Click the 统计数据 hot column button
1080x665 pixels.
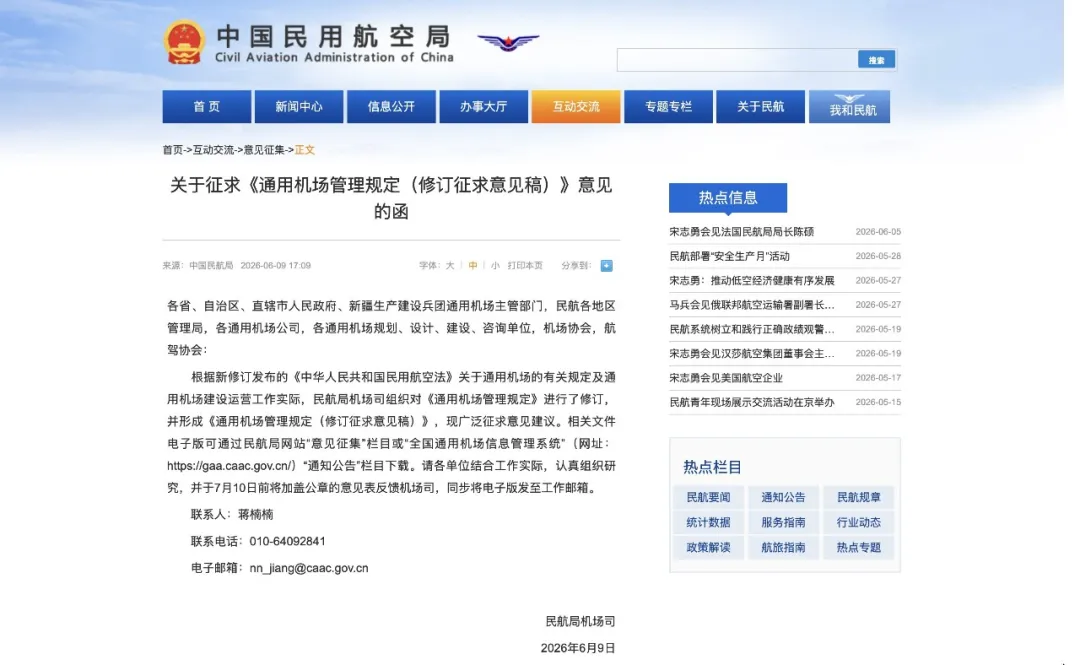[x=708, y=522]
